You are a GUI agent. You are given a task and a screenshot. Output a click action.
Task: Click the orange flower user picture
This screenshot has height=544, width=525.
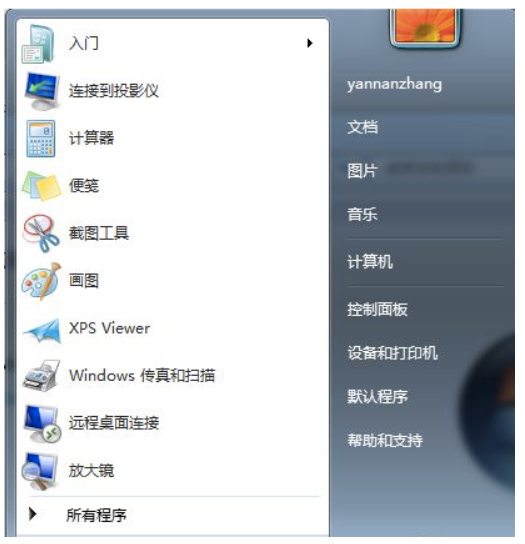[425, 28]
